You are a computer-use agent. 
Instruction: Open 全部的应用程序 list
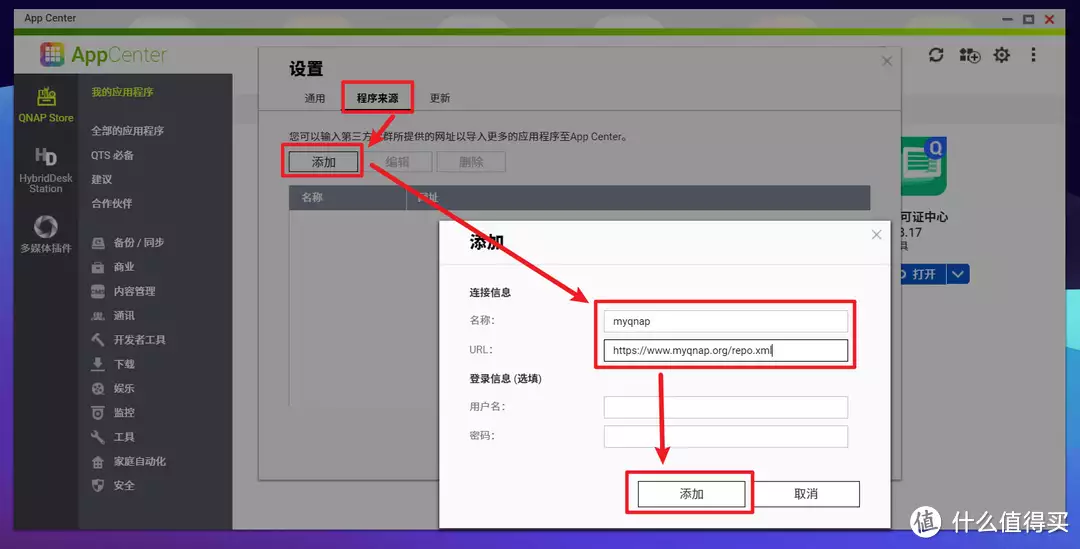(127, 131)
